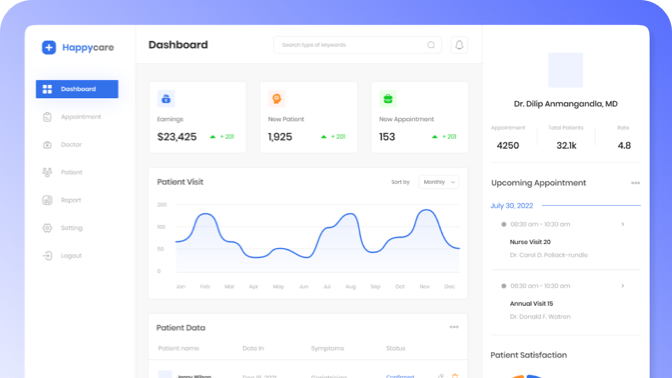The image size is (672, 378).
Task: Open the Monthly sort dropdown
Action: pos(439,182)
